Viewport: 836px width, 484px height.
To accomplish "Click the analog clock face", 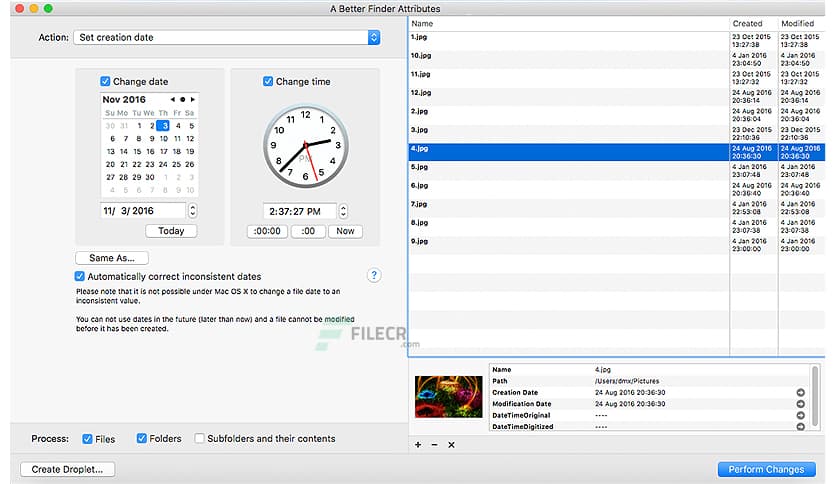I will click(306, 146).
